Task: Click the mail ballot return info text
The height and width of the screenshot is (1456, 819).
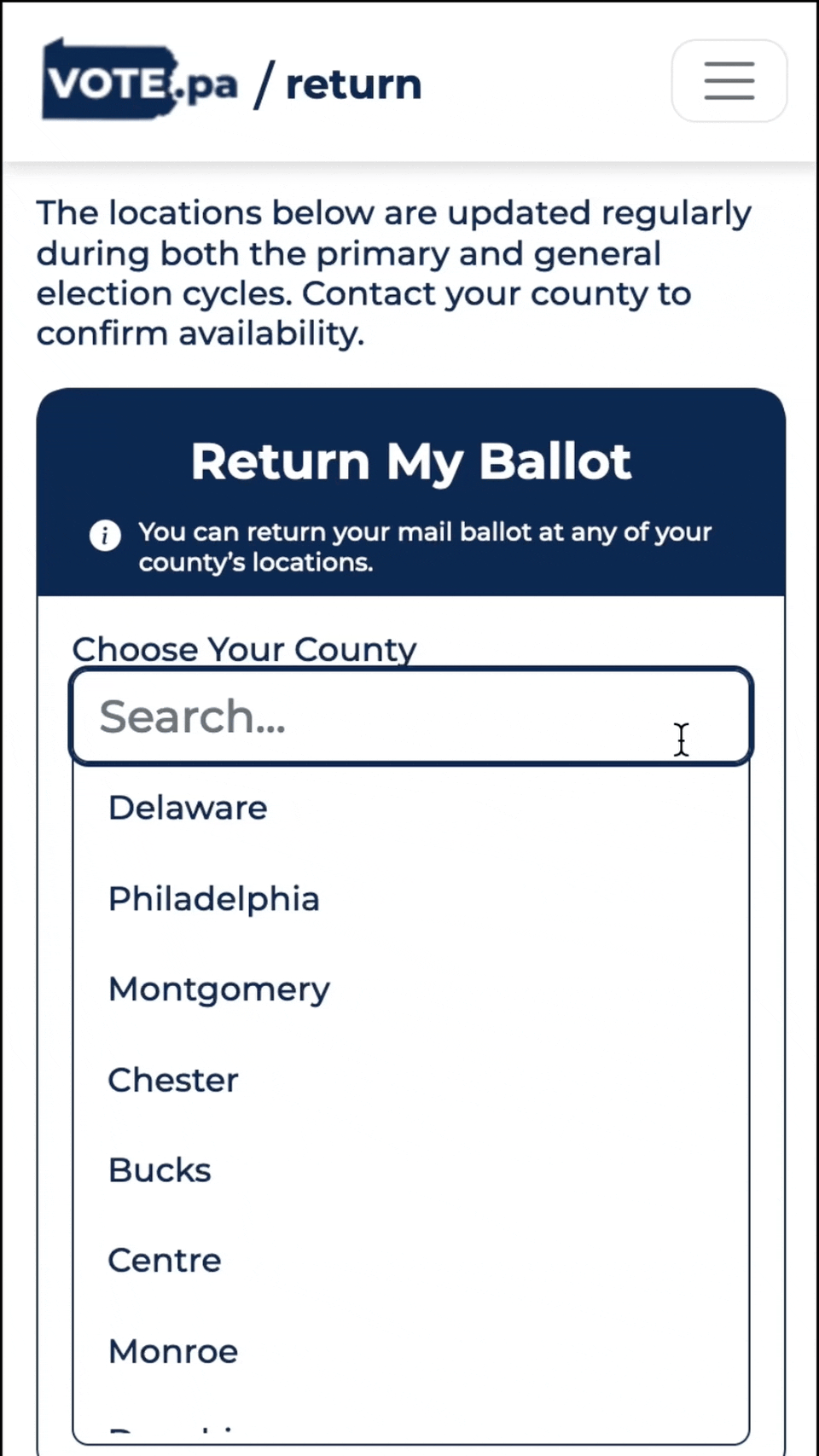Action: tap(425, 547)
